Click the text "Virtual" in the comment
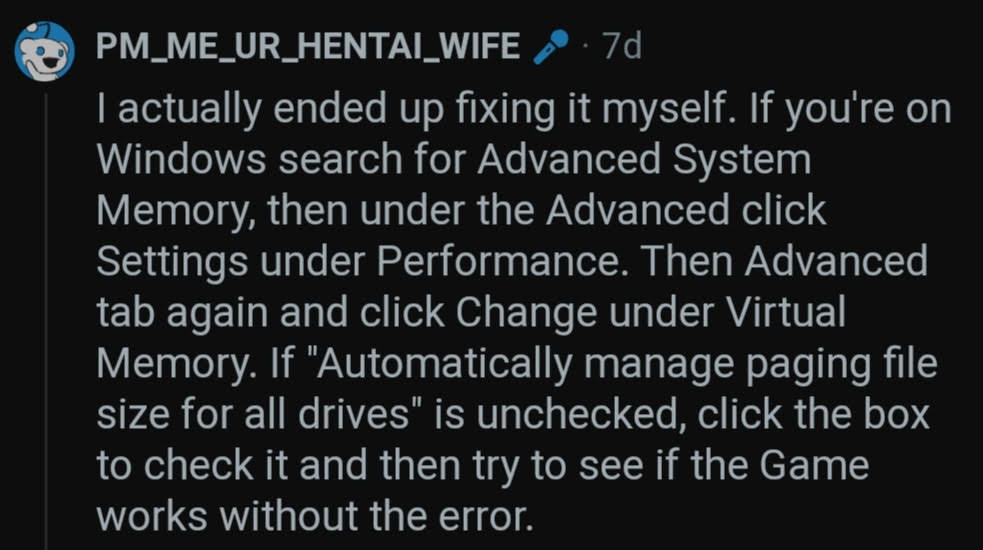Viewport: 983px width, 550px height. [782, 313]
